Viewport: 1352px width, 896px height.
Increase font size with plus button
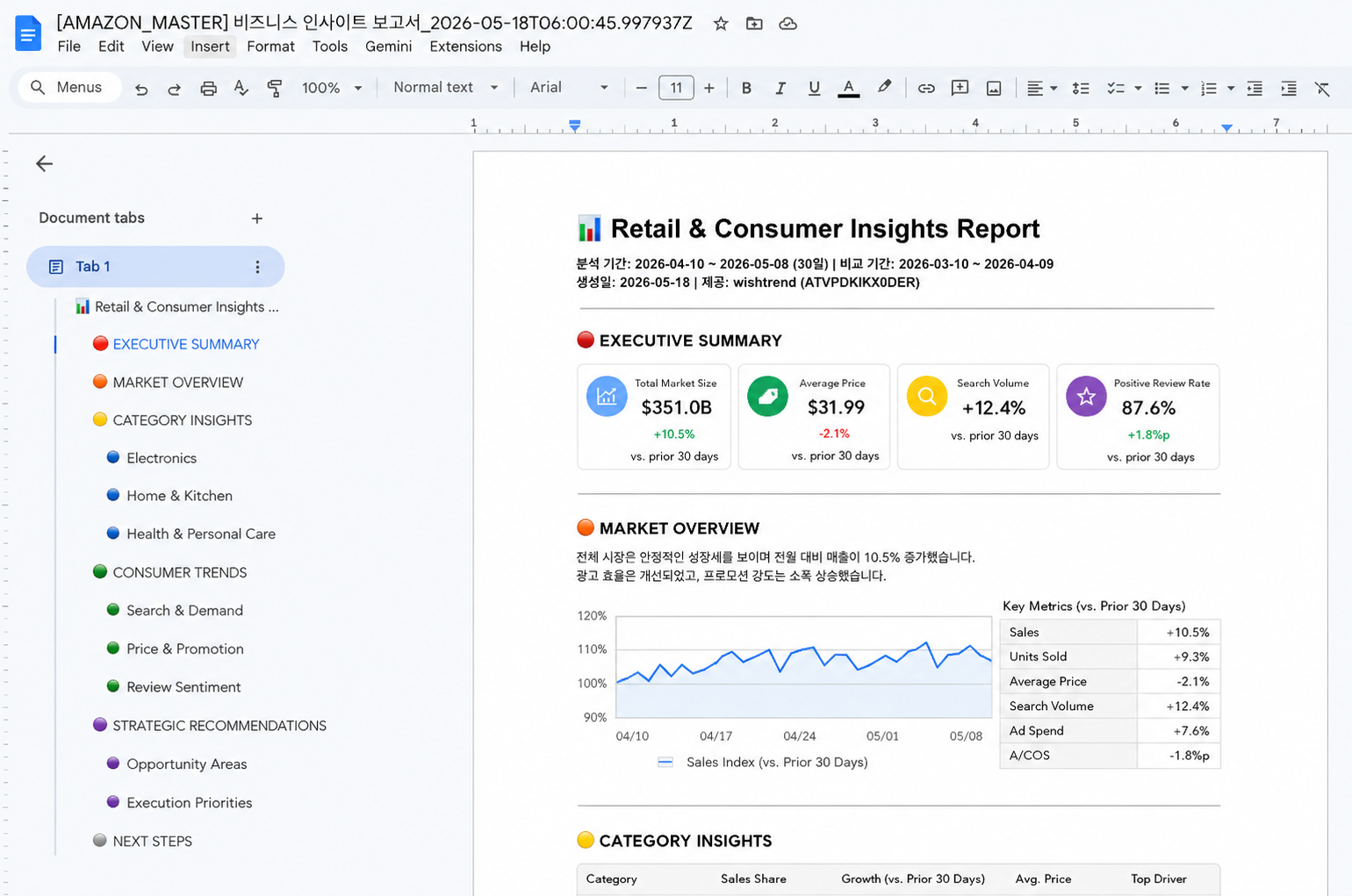(x=709, y=88)
